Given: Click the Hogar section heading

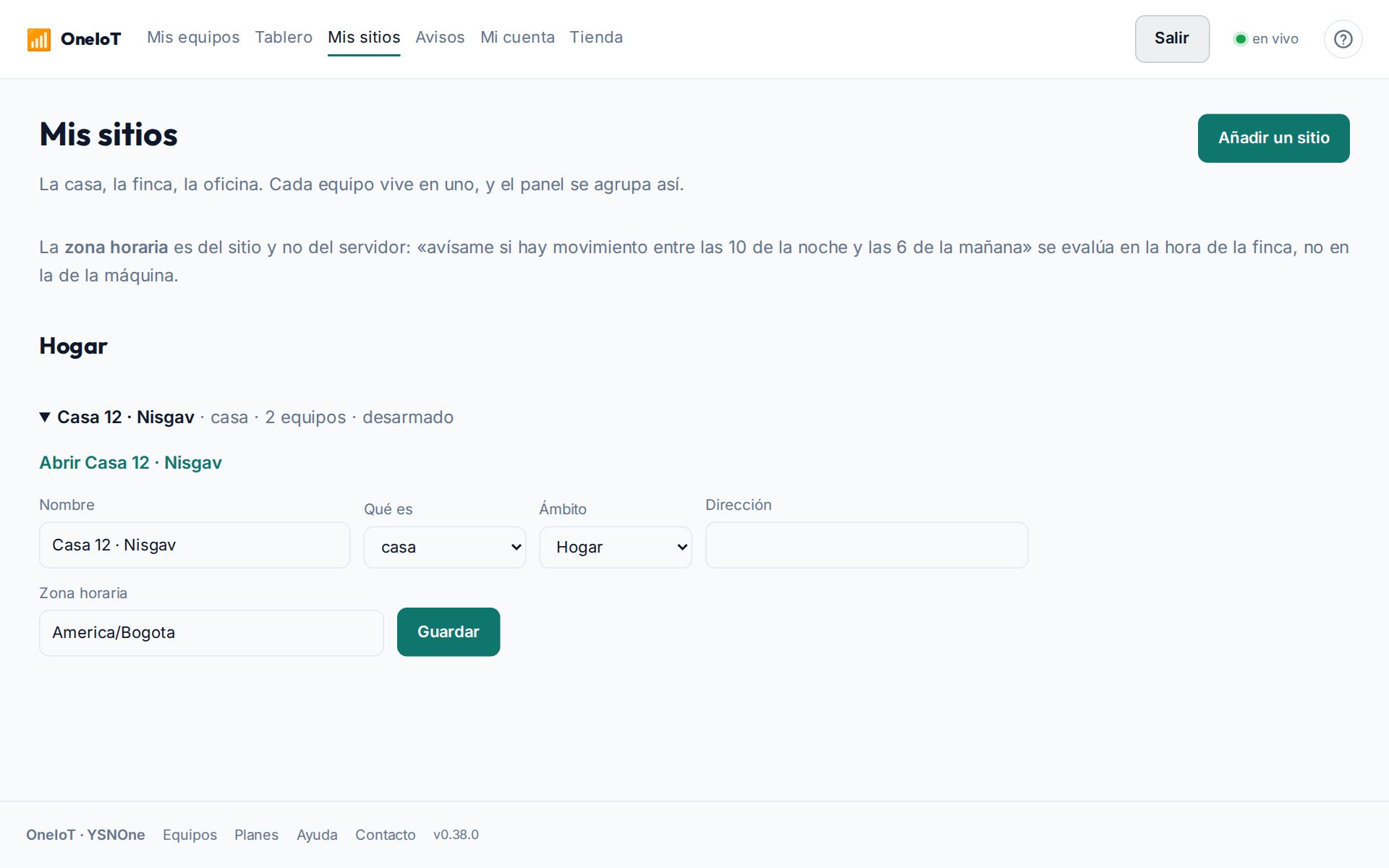Looking at the screenshot, I should 73,346.
